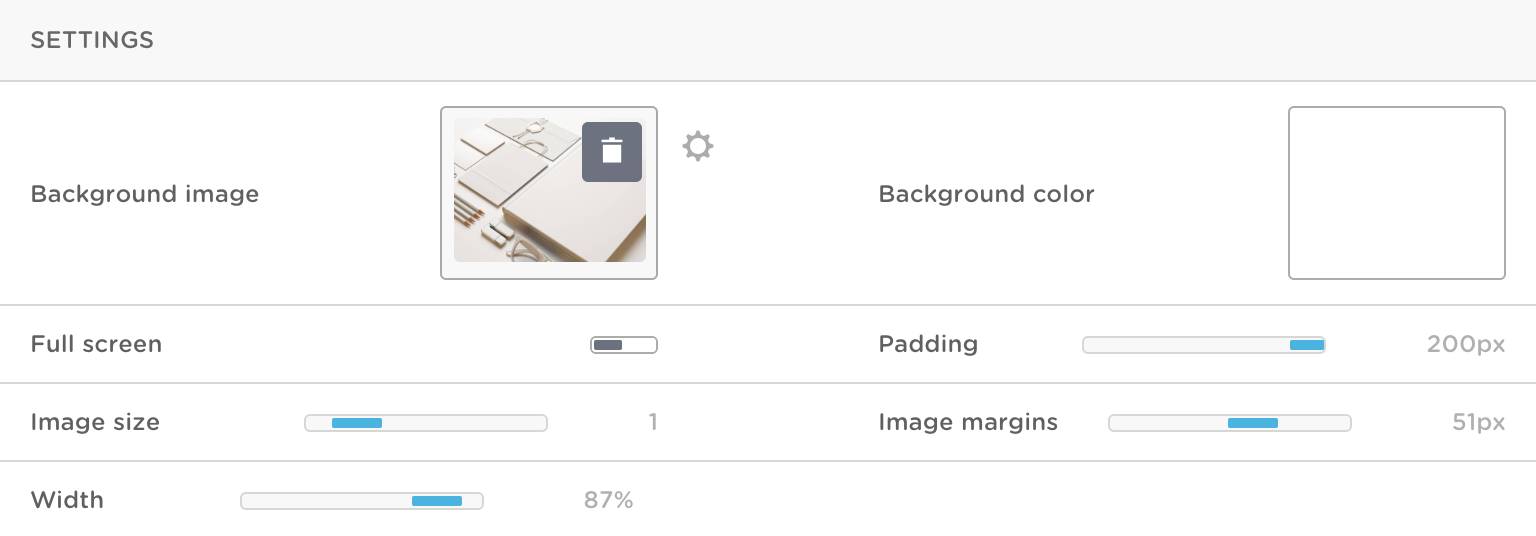The width and height of the screenshot is (1536, 536).
Task: Click the Image margins slider handle
Action: point(1253,423)
